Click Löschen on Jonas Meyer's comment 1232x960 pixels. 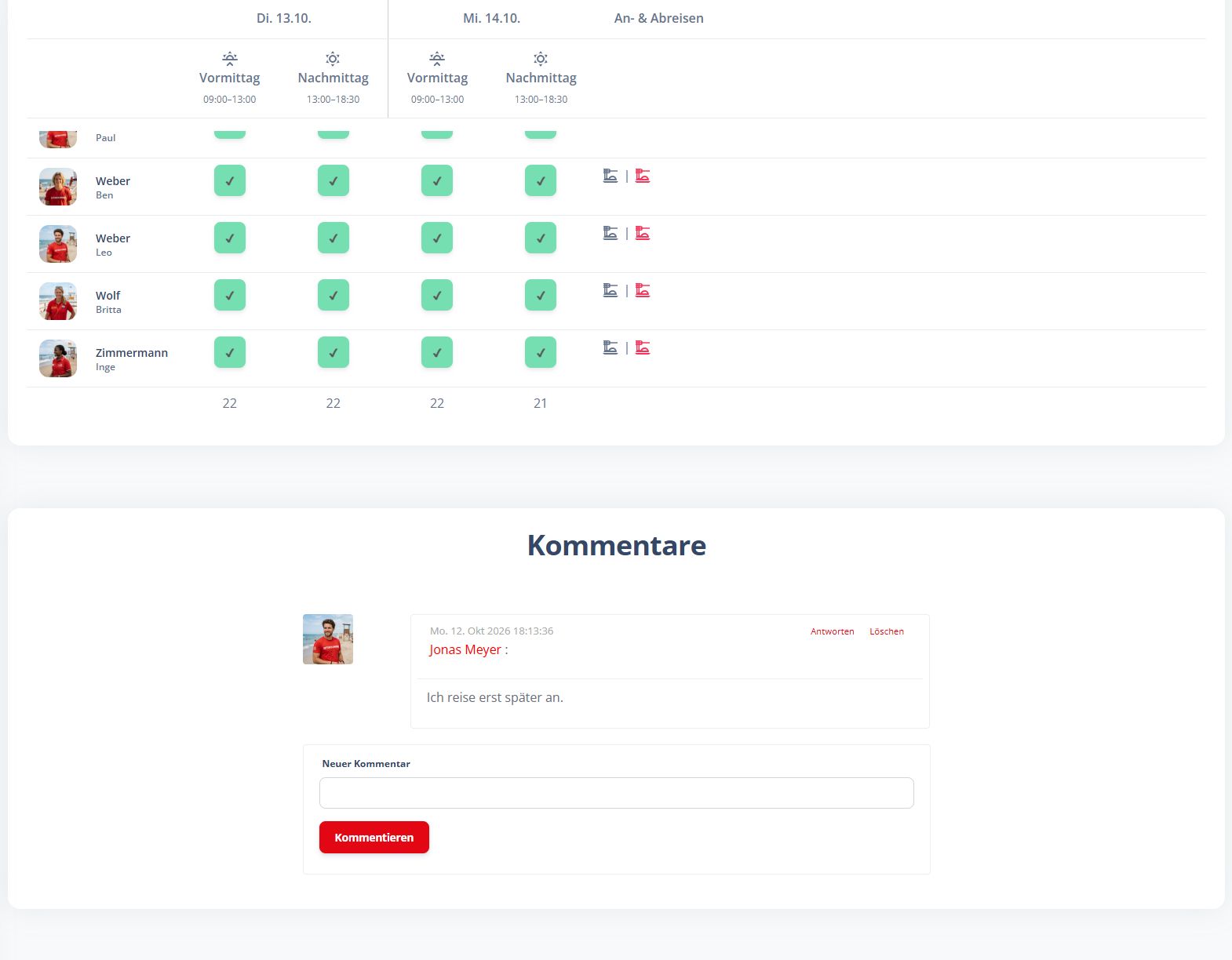coord(887,631)
